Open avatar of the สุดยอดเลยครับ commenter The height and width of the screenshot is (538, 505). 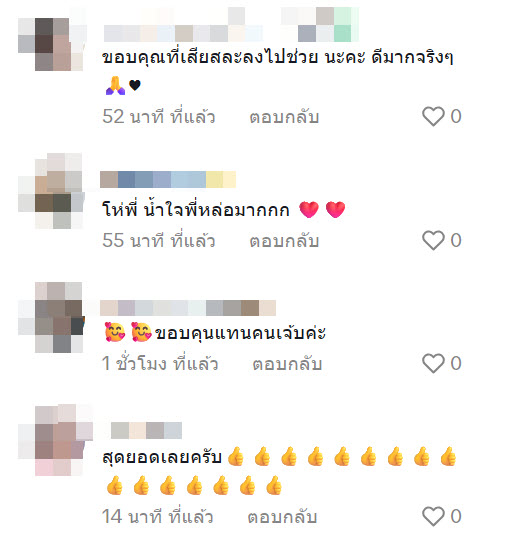point(55,440)
